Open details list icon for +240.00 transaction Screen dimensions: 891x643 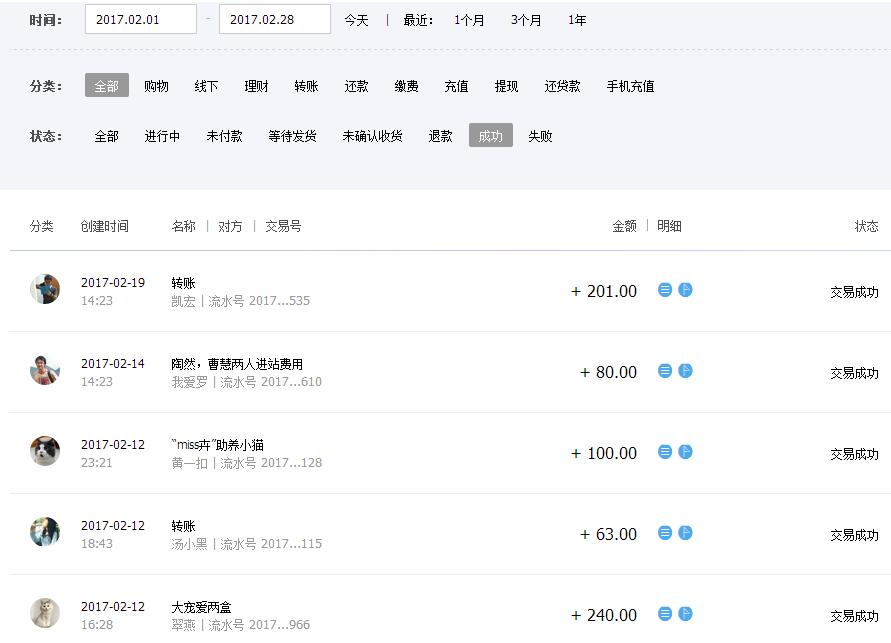(x=665, y=614)
